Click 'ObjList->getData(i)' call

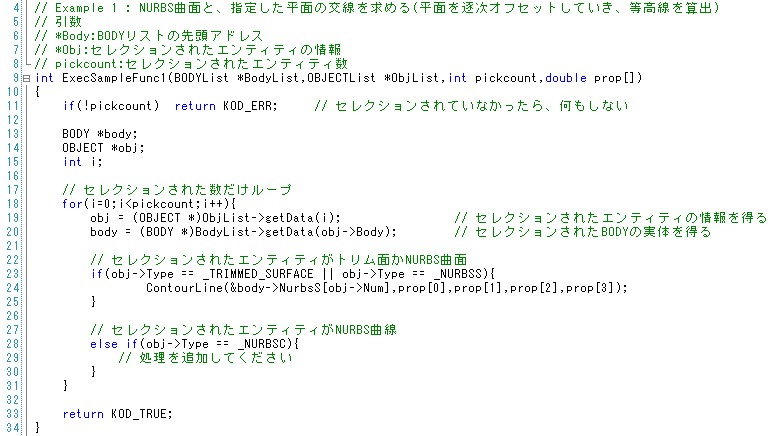click(270, 218)
